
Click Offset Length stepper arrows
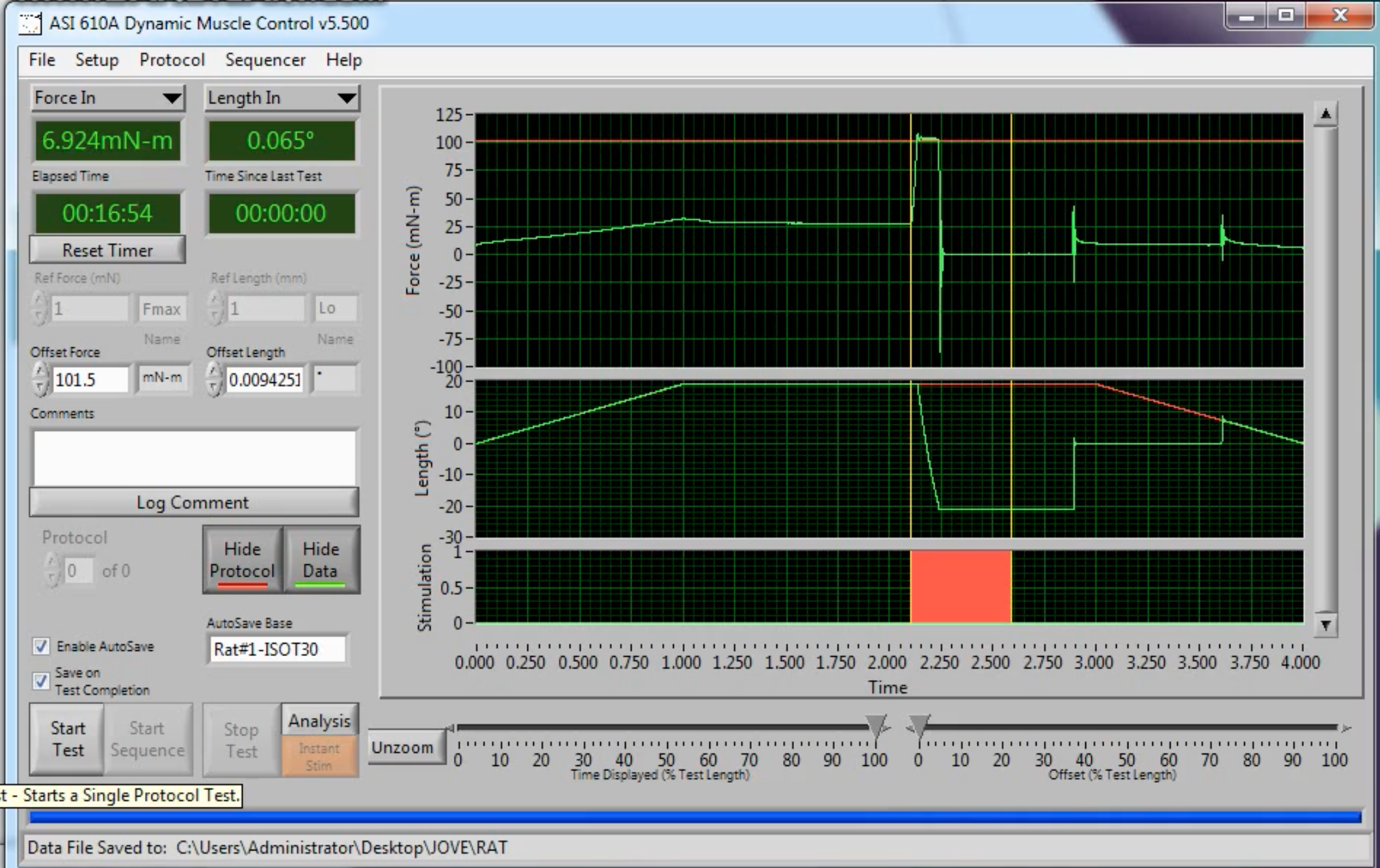tap(214, 379)
